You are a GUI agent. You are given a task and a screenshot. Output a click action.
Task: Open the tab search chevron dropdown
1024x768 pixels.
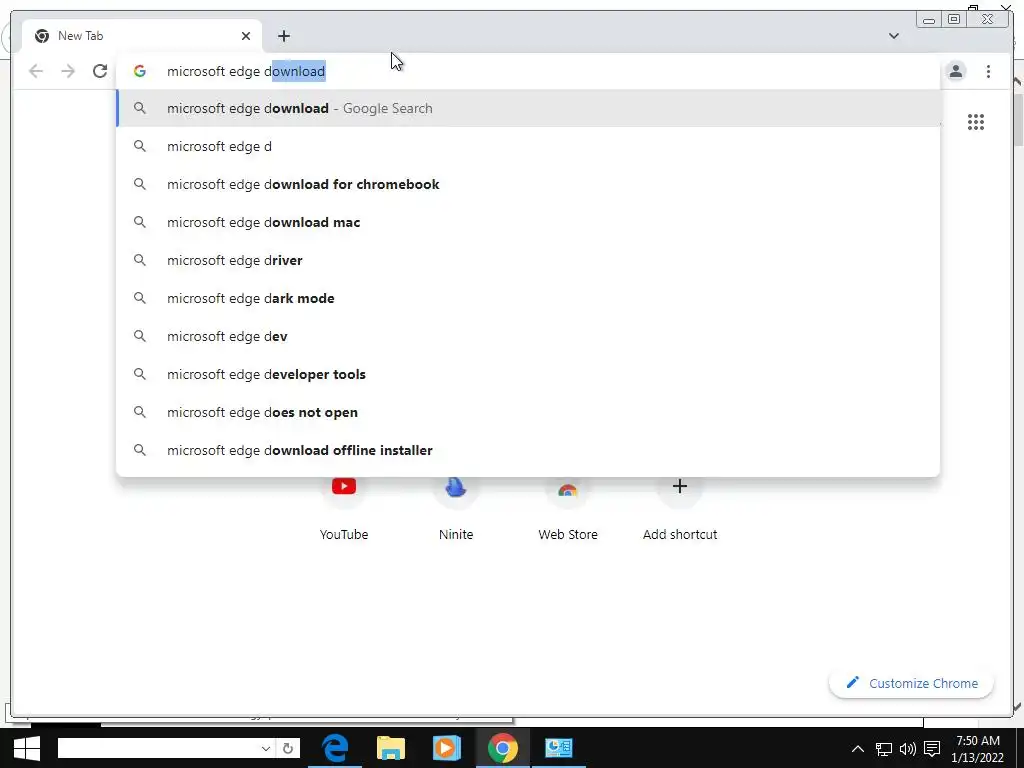(x=893, y=36)
